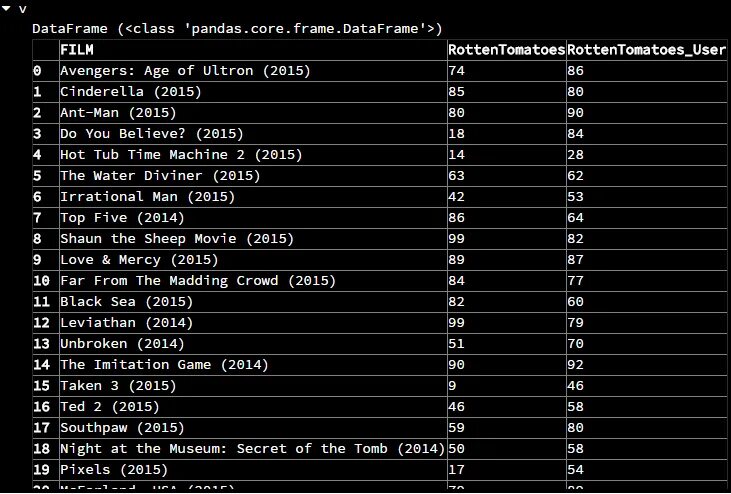Screen dimensions: 731x494
Task: Select Far From The Madding Crowd cell
Action: (x=253, y=281)
